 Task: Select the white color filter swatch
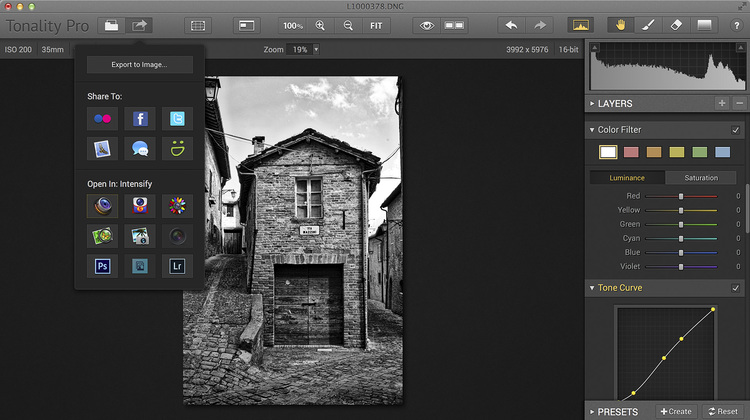pyautogui.click(x=608, y=152)
